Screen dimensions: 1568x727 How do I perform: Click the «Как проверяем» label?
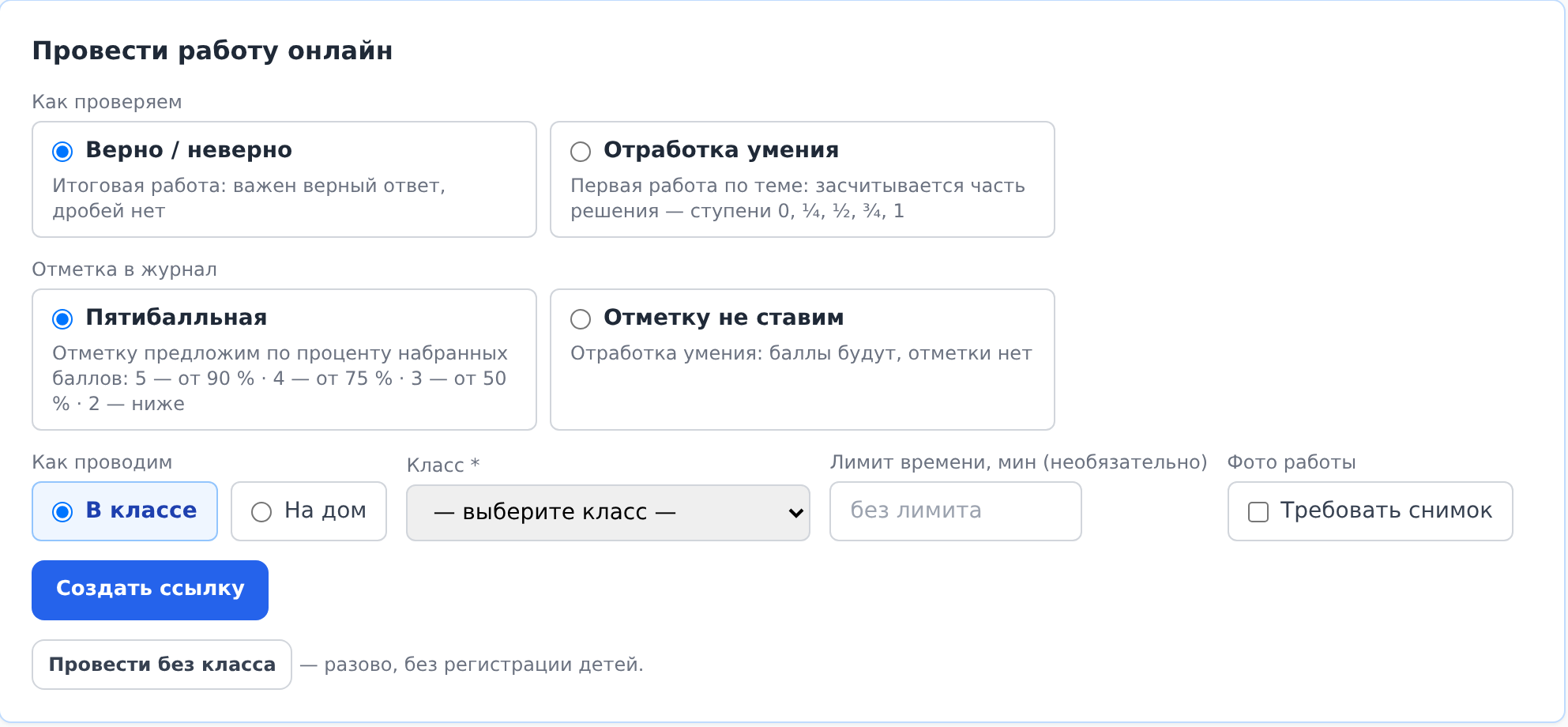tap(107, 102)
